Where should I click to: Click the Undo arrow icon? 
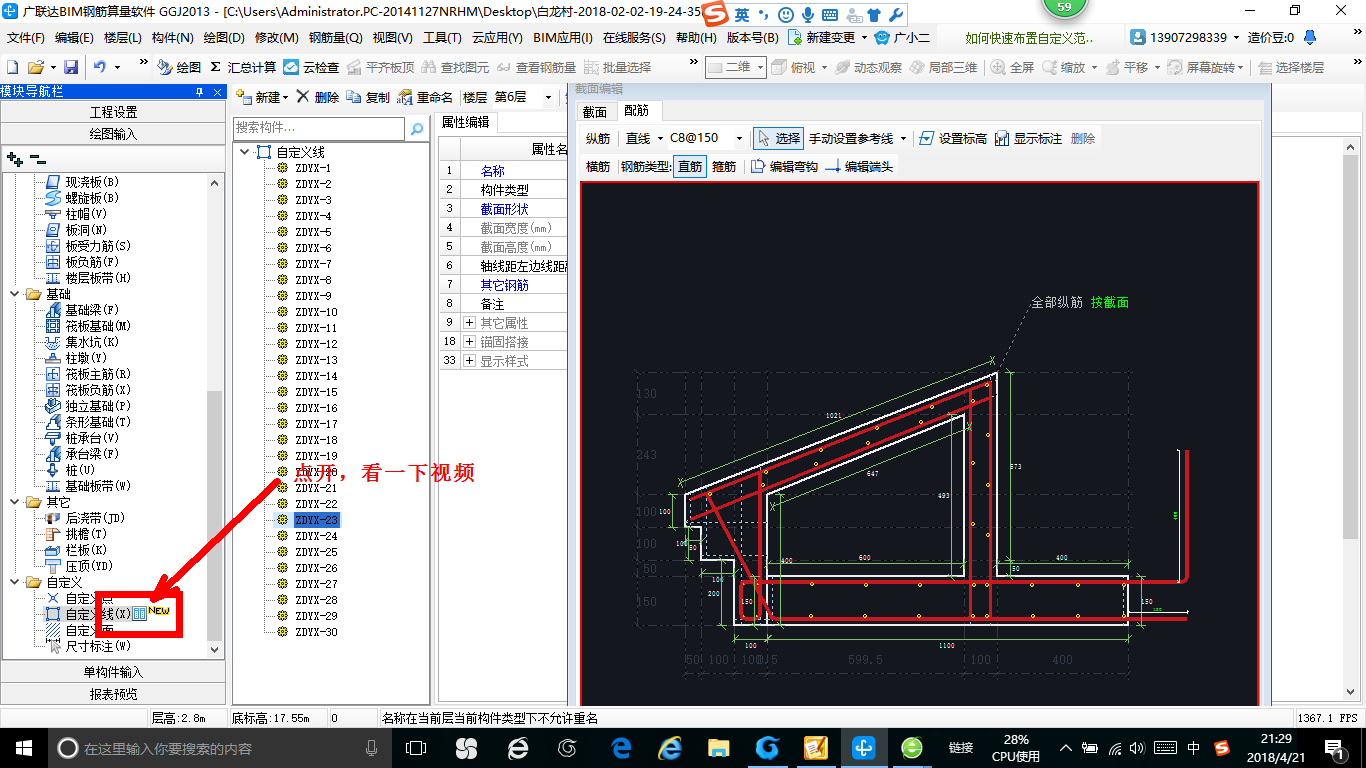[100, 67]
